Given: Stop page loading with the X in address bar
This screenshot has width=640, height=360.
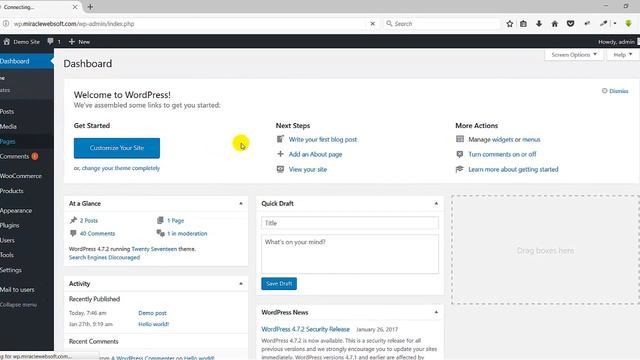Looking at the screenshot, I should 372,24.
